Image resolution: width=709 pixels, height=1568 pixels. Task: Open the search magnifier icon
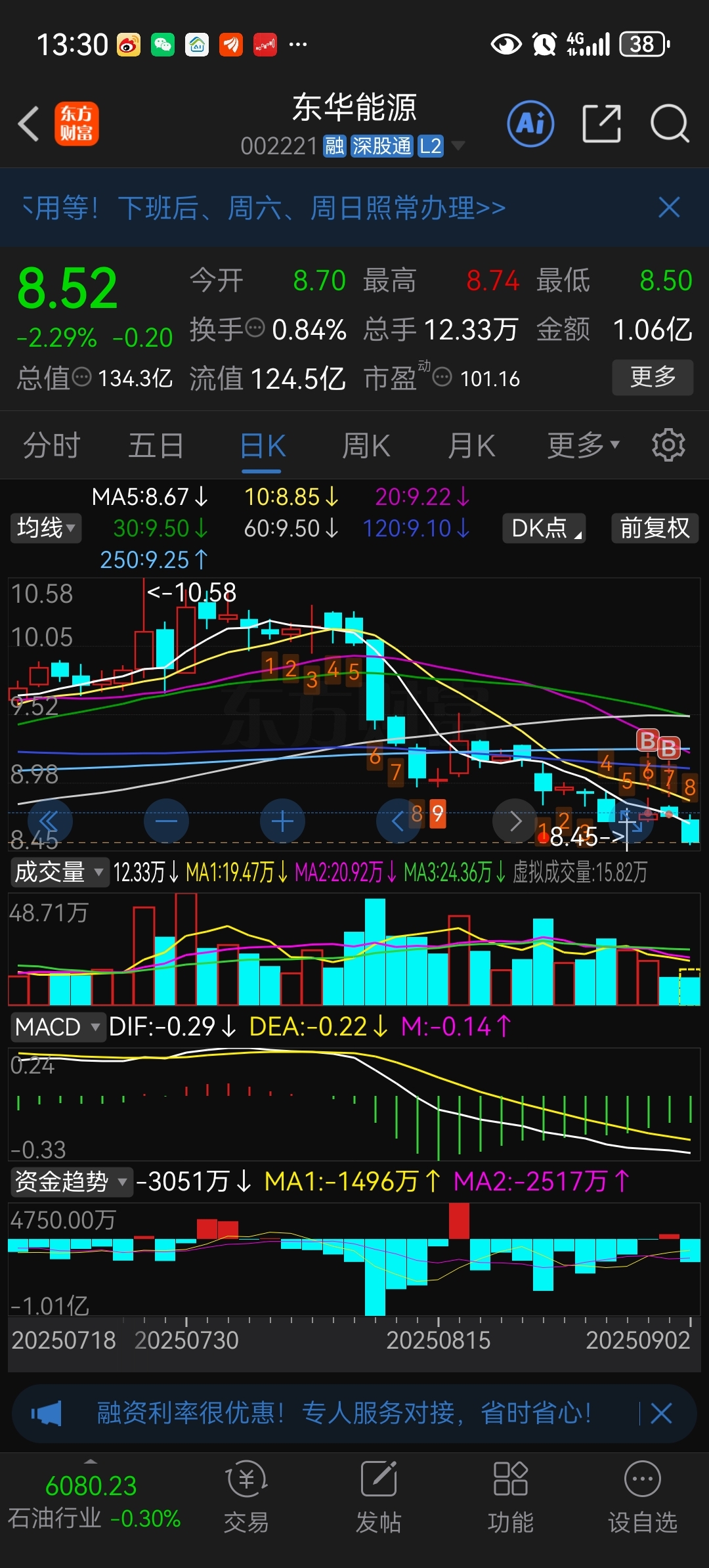click(x=670, y=123)
